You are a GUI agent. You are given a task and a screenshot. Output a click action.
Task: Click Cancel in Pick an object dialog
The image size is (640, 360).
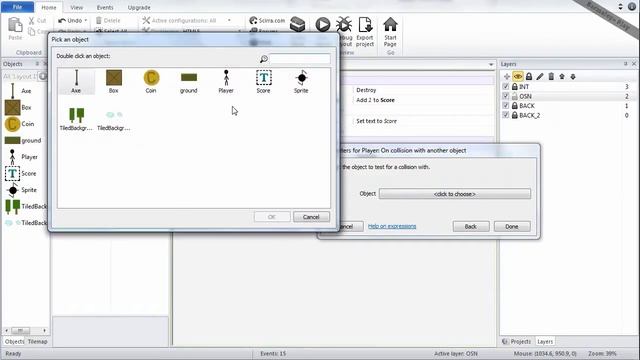311,217
